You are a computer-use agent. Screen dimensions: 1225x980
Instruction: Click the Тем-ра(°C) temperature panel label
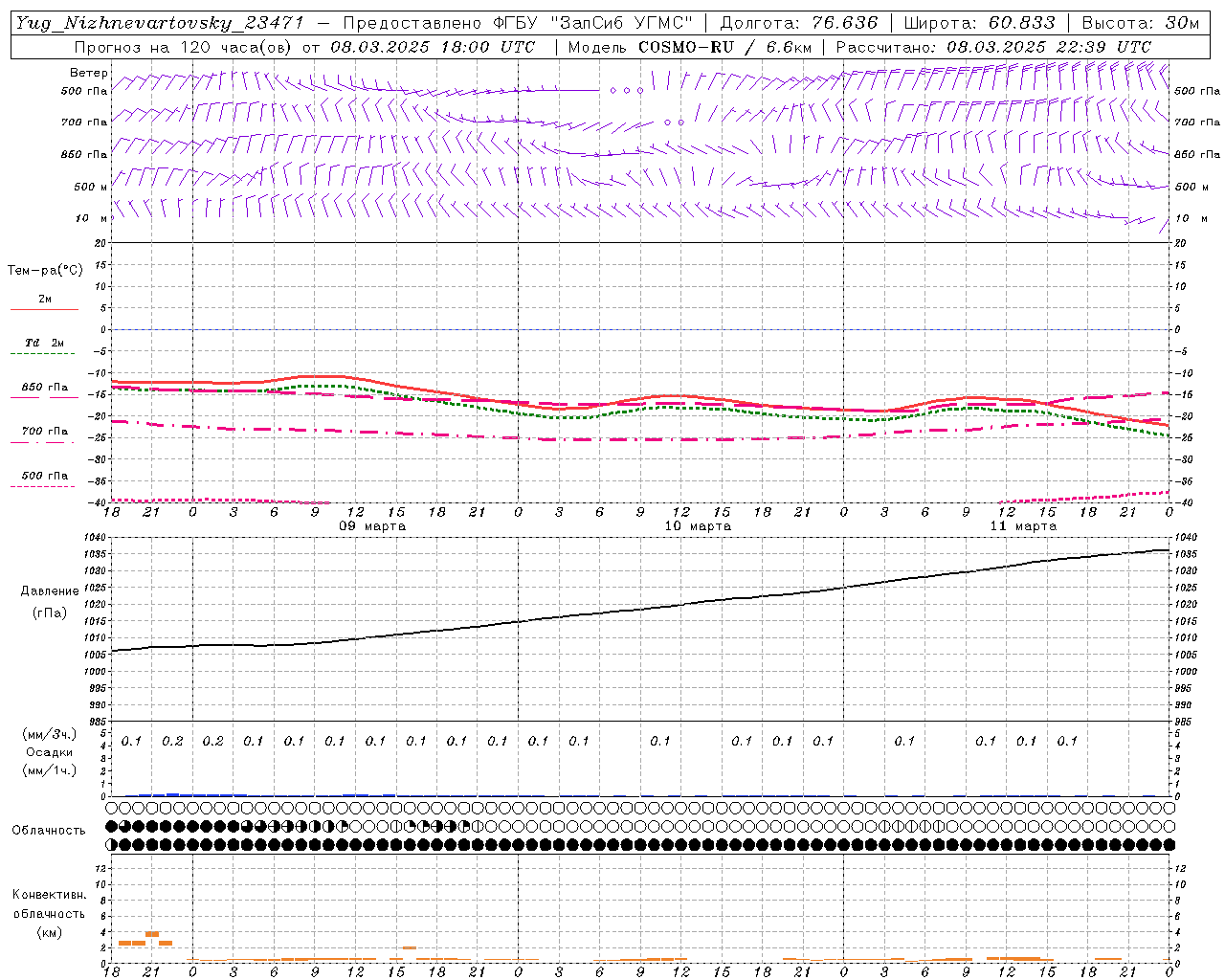(45, 271)
